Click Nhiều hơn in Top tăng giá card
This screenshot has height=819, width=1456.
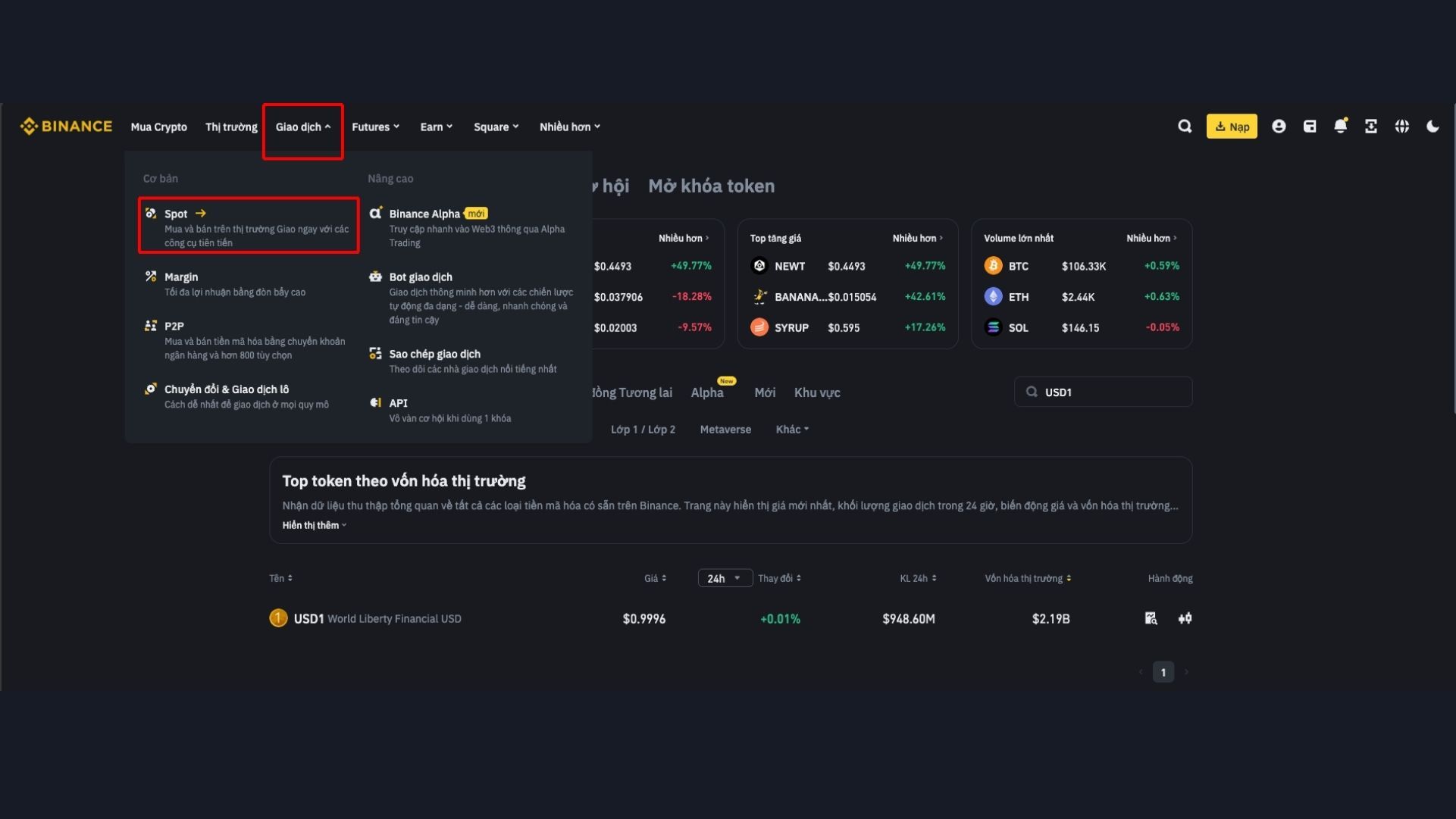pyautogui.click(x=917, y=238)
